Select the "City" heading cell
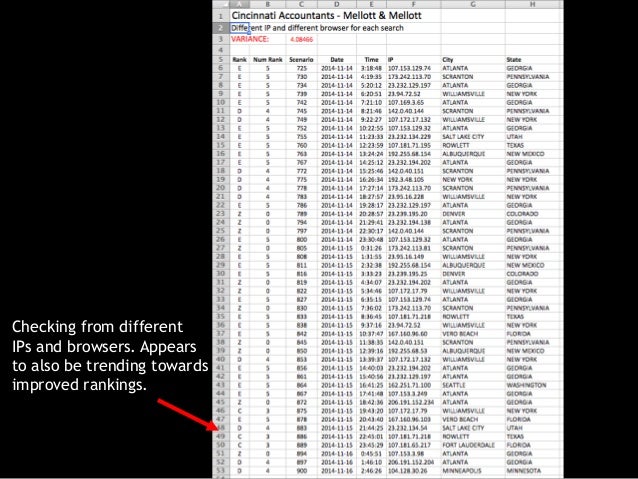 coord(448,59)
